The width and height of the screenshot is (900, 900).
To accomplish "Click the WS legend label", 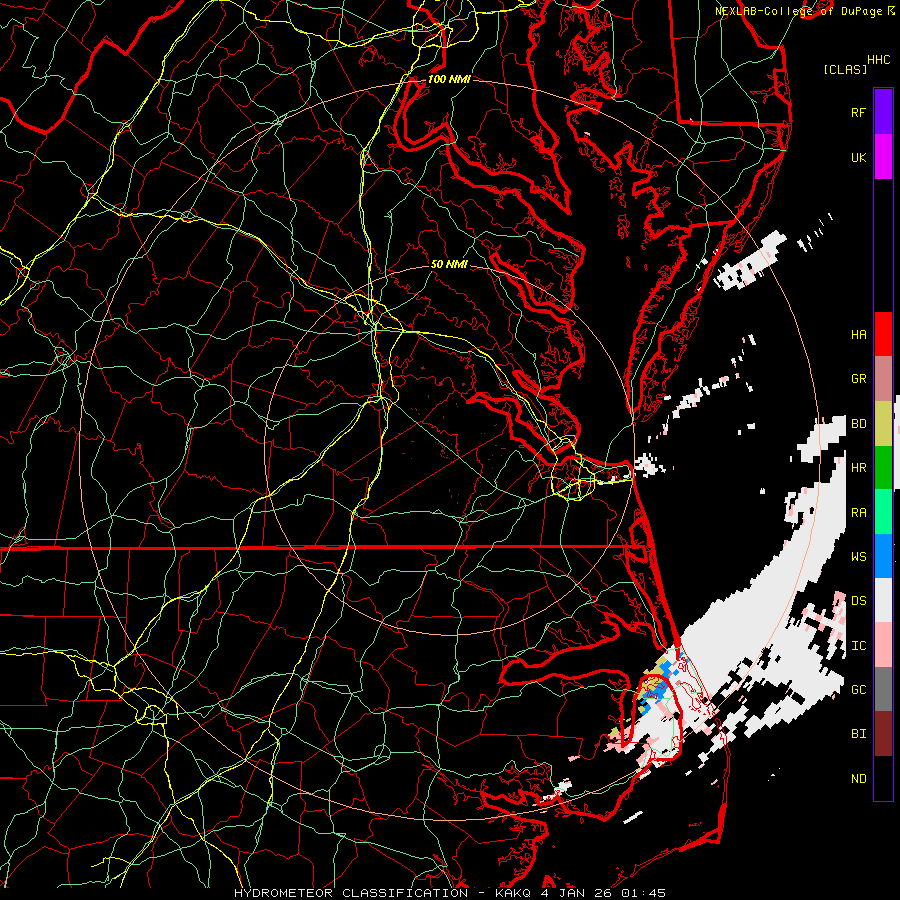I will [858, 557].
